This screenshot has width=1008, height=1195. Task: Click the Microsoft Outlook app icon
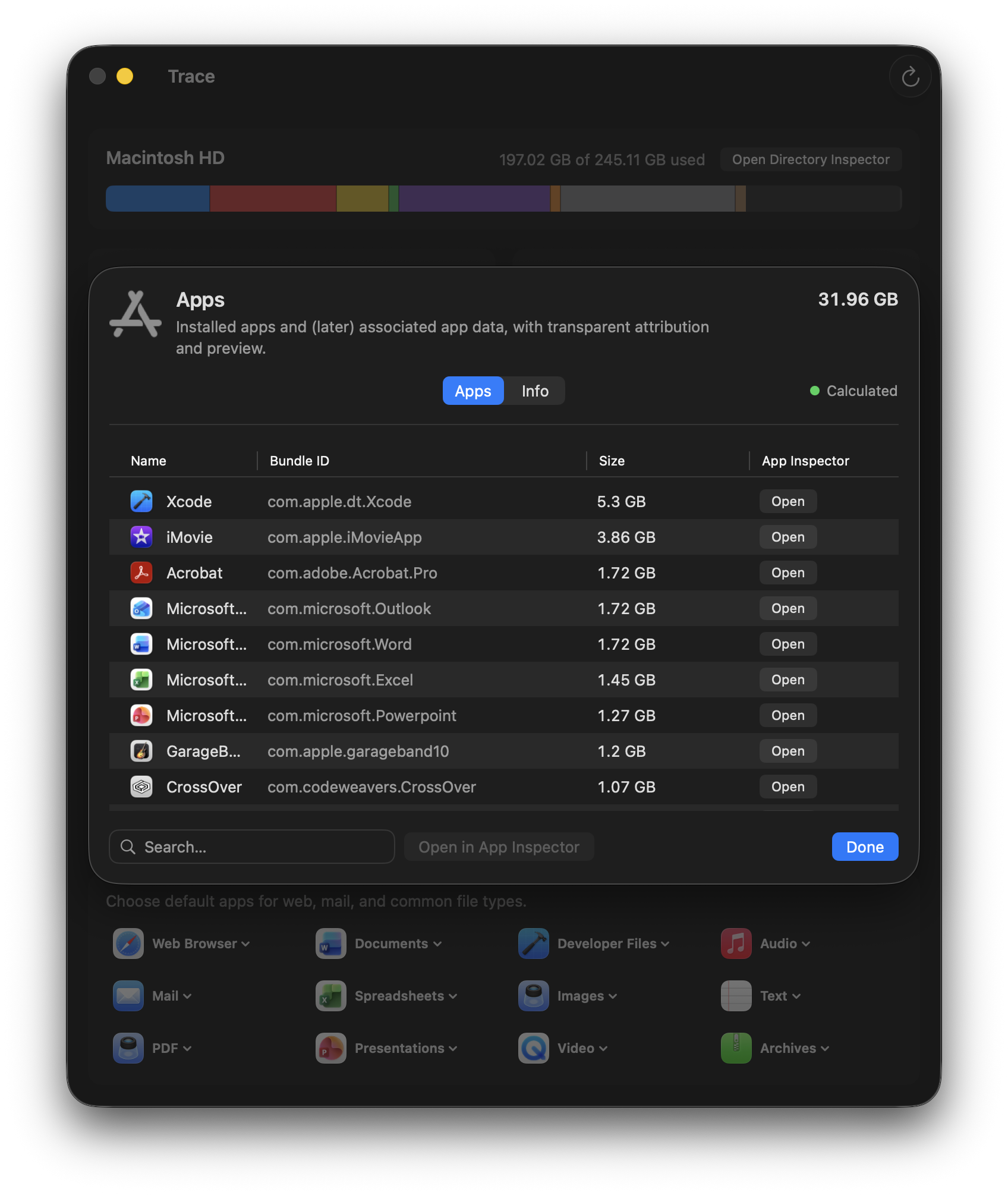[141, 608]
